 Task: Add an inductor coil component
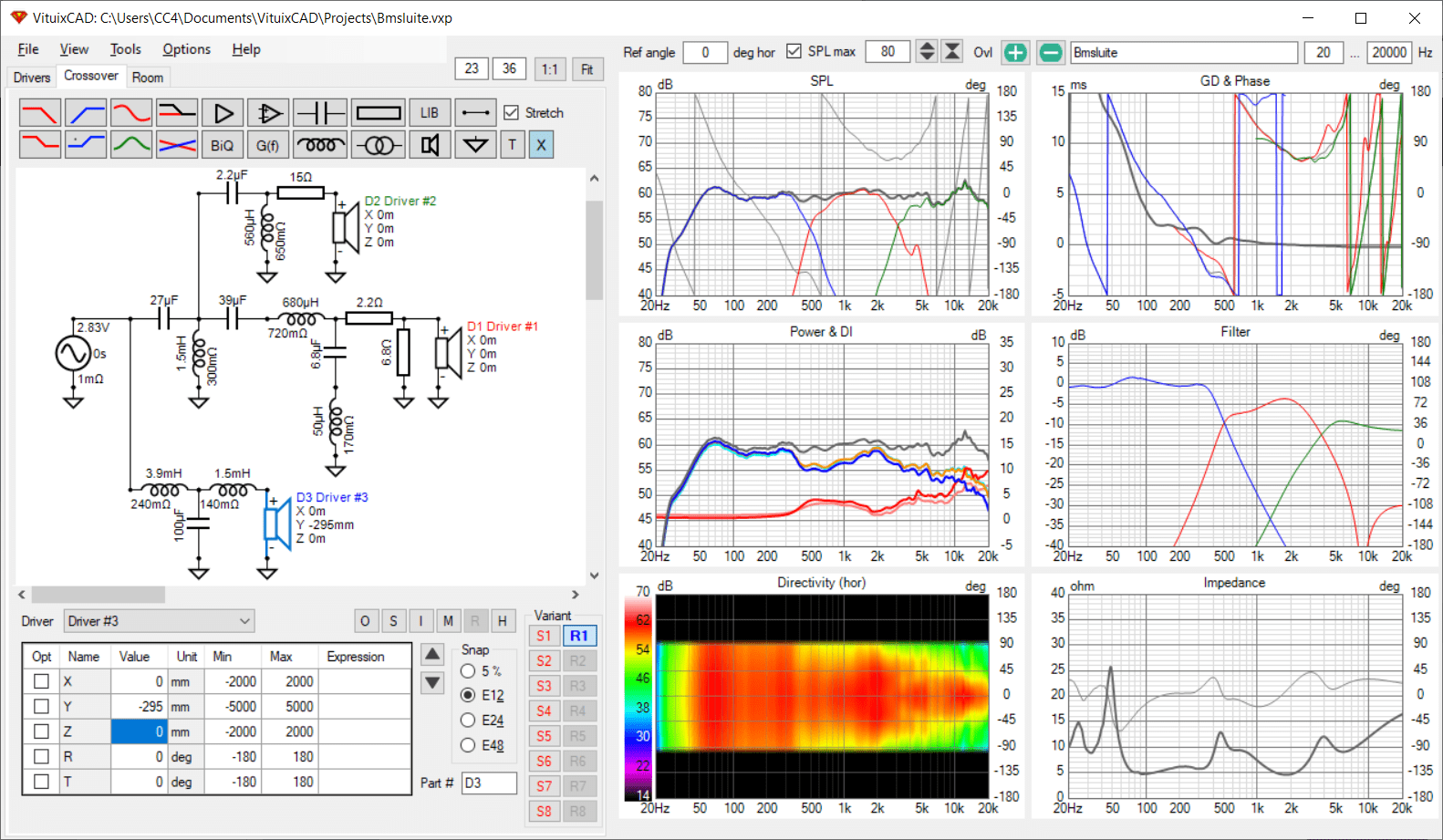320,144
